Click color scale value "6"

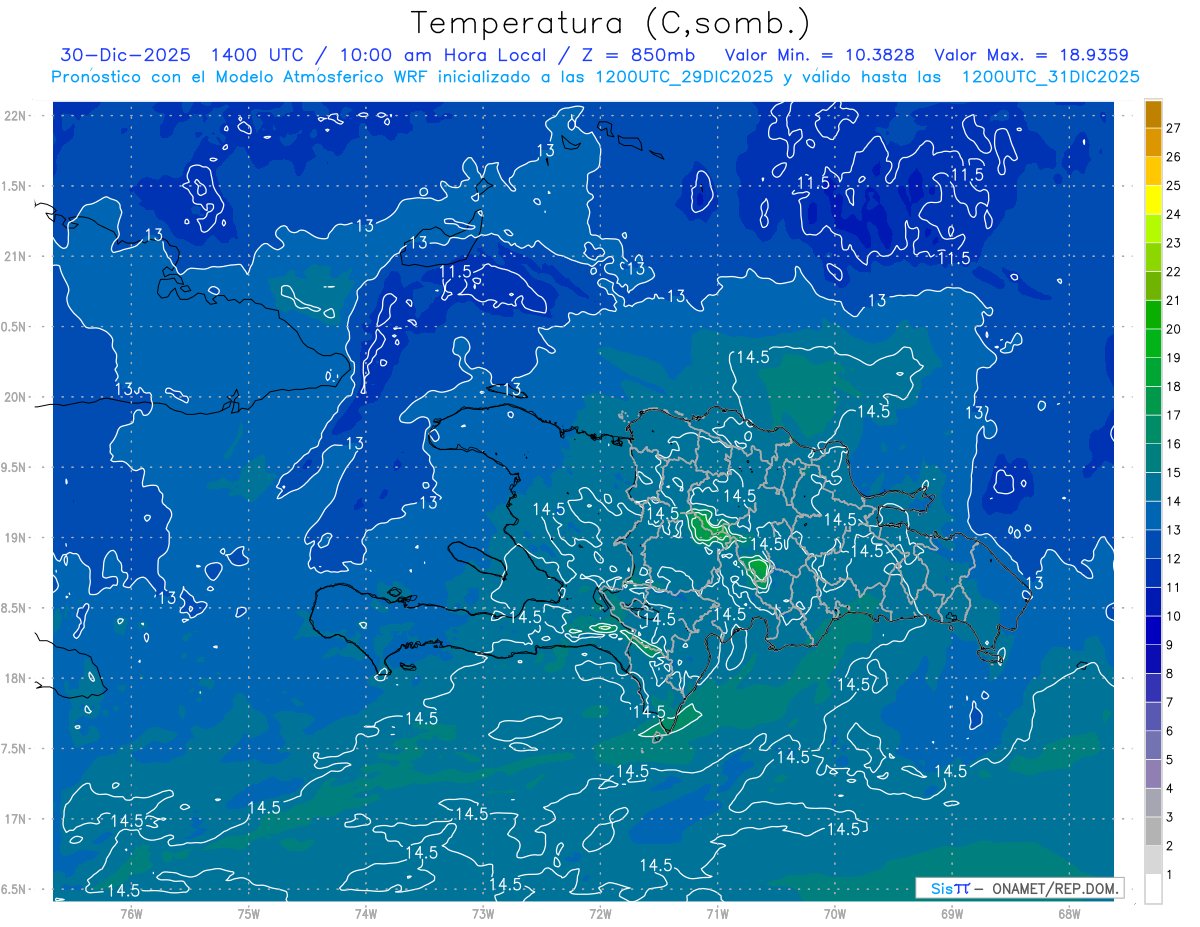(1170, 731)
